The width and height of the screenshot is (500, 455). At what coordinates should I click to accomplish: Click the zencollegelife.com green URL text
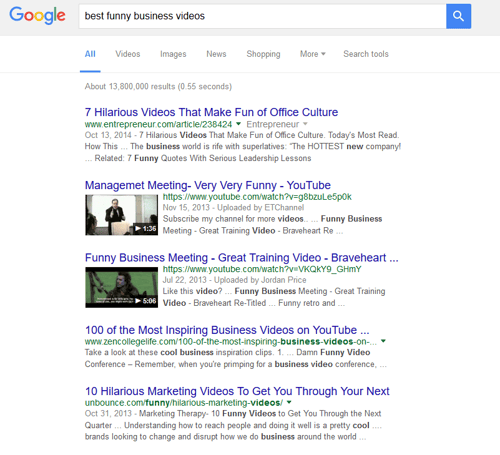(231, 342)
